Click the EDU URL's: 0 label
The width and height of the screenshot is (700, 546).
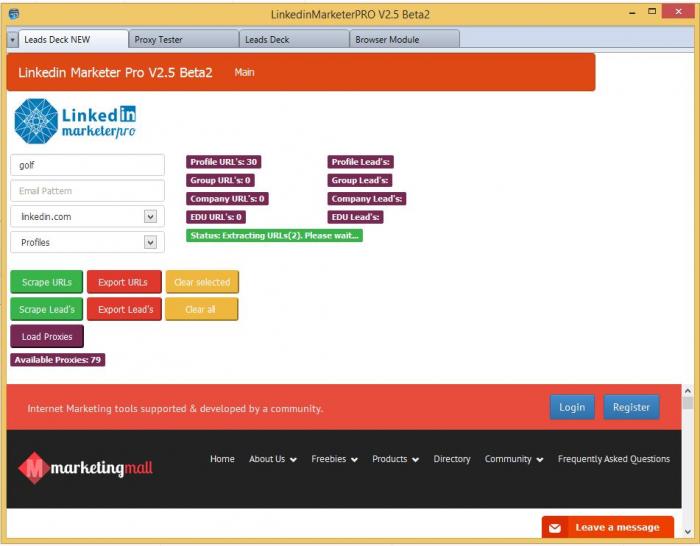click(216, 217)
